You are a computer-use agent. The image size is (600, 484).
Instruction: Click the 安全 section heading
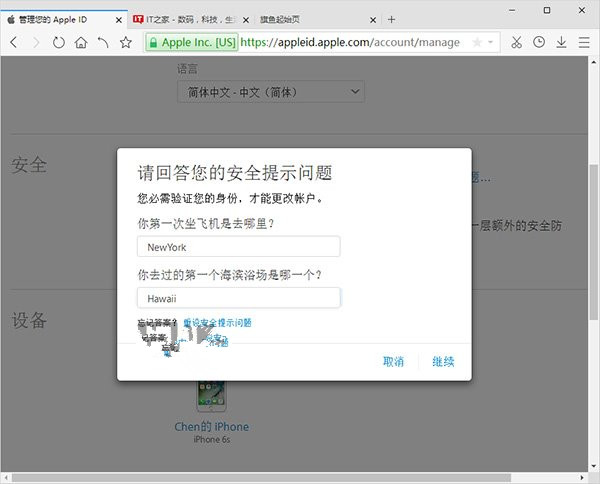pyautogui.click(x=29, y=165)
